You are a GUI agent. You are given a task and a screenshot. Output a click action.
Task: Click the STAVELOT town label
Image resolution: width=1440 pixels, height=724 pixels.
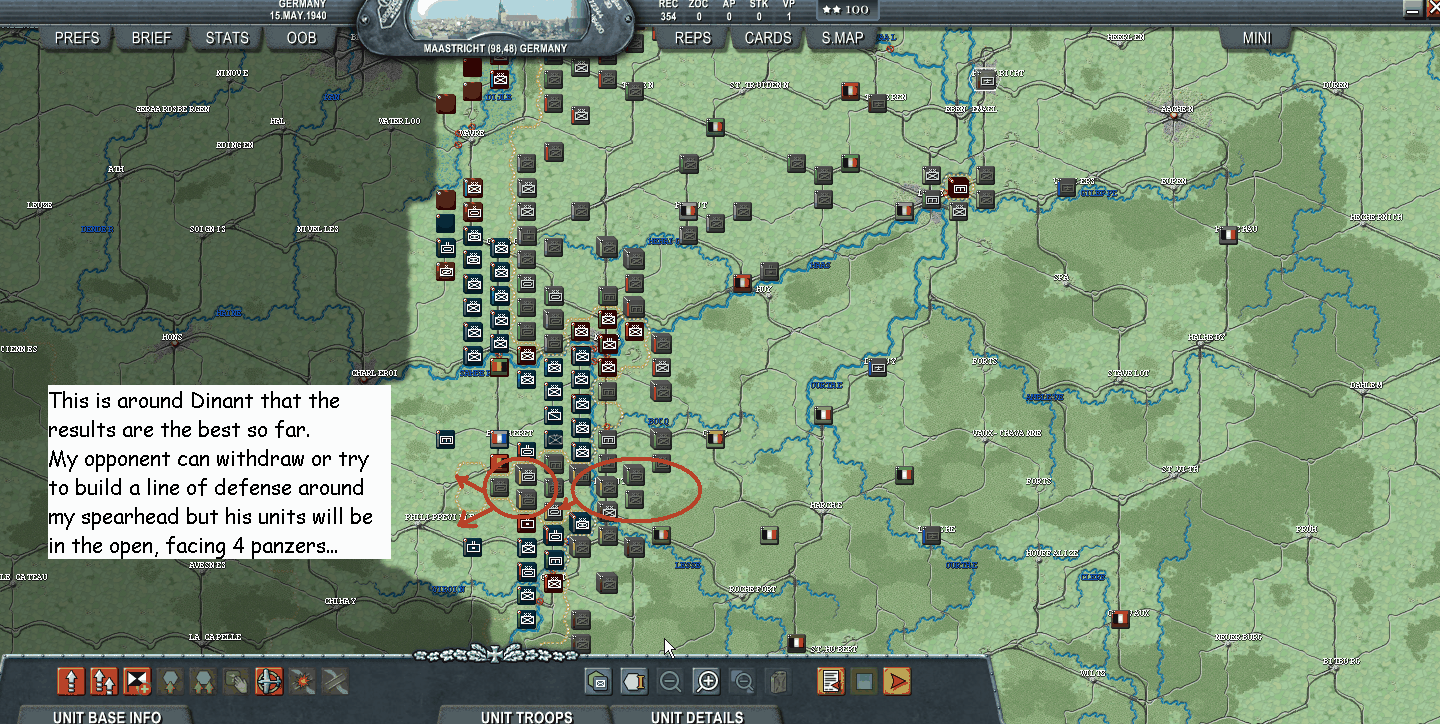1128,373
